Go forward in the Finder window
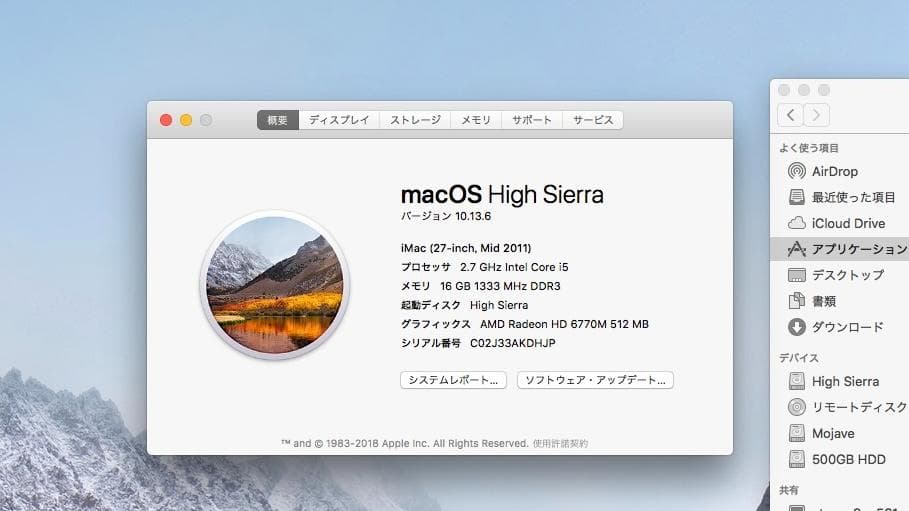Screen dimensions: 909x511 [816, 115]
